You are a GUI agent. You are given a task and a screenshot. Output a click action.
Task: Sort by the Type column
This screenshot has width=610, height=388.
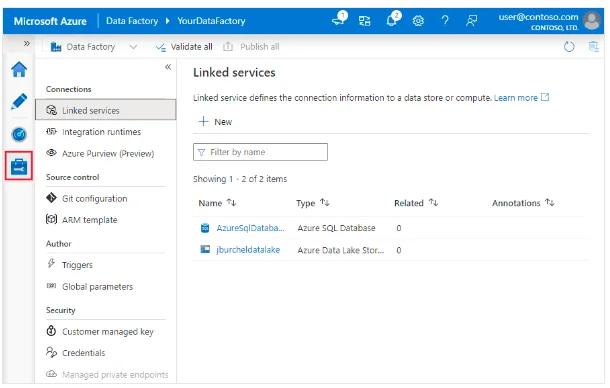tap(313, 203)
